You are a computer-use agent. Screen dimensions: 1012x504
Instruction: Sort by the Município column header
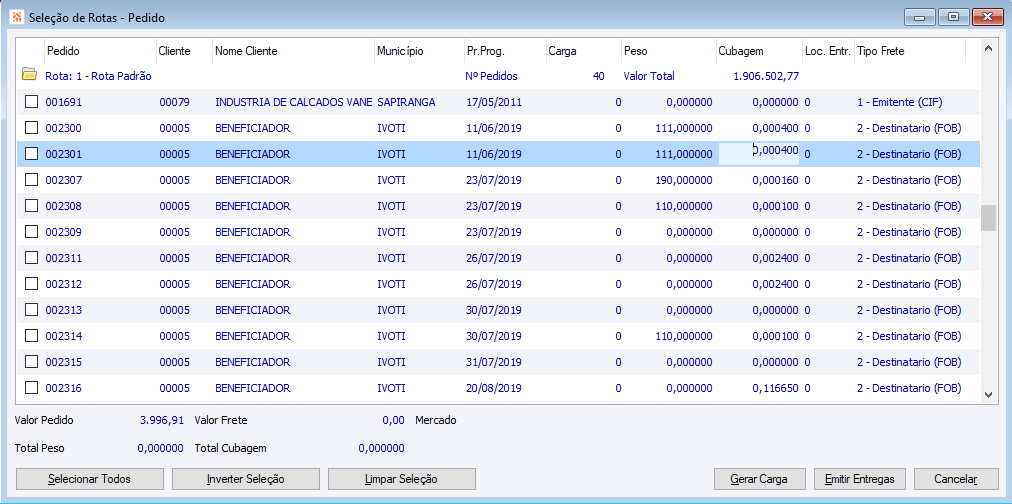tap(418, 51)
